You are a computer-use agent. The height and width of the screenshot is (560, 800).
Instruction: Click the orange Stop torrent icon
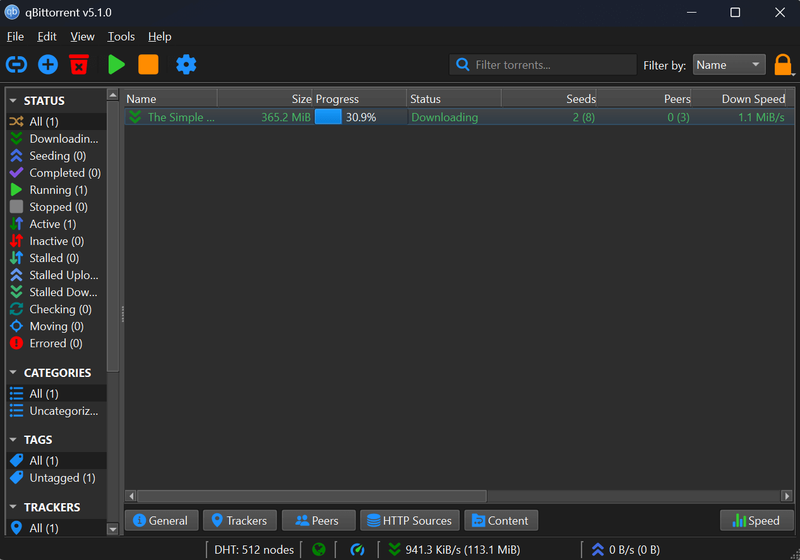point(148,65)
